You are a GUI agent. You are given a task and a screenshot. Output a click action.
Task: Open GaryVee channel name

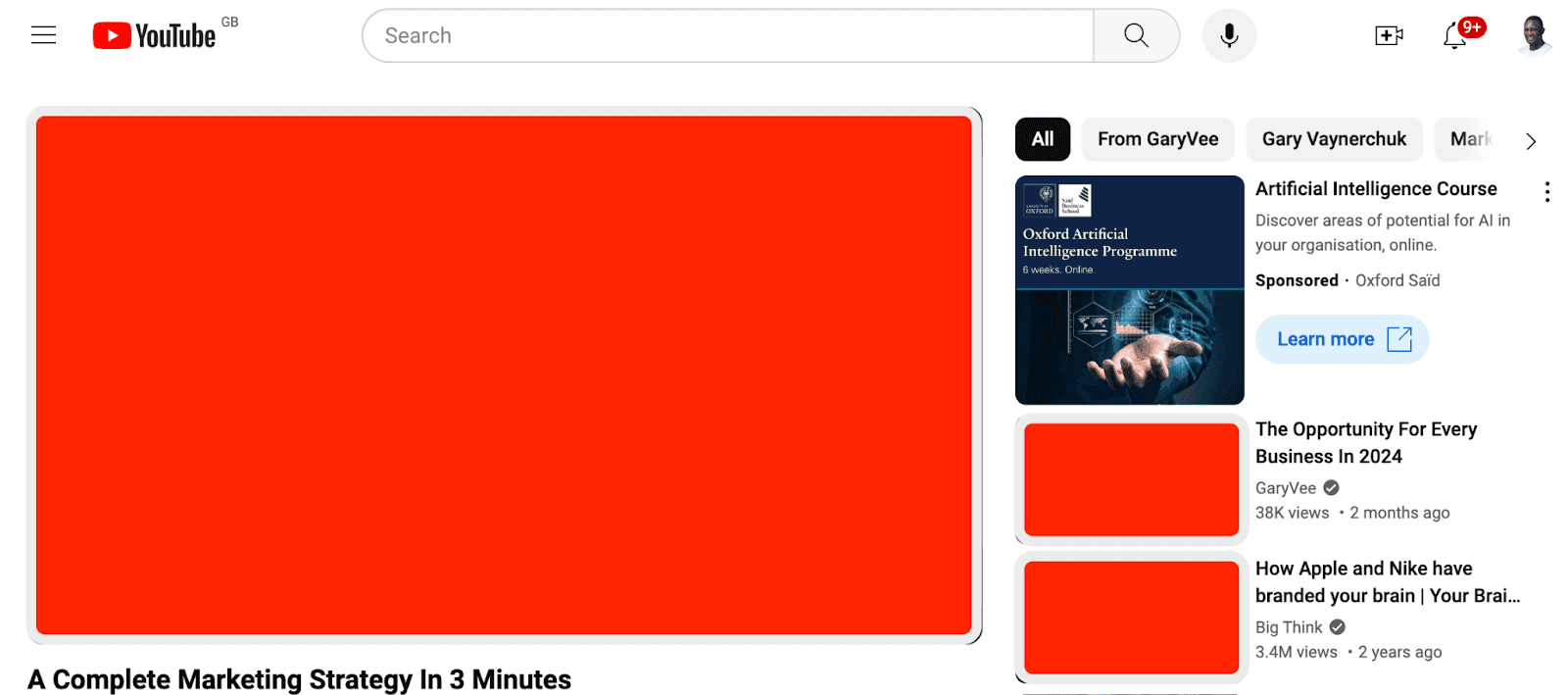point(1286,487)
